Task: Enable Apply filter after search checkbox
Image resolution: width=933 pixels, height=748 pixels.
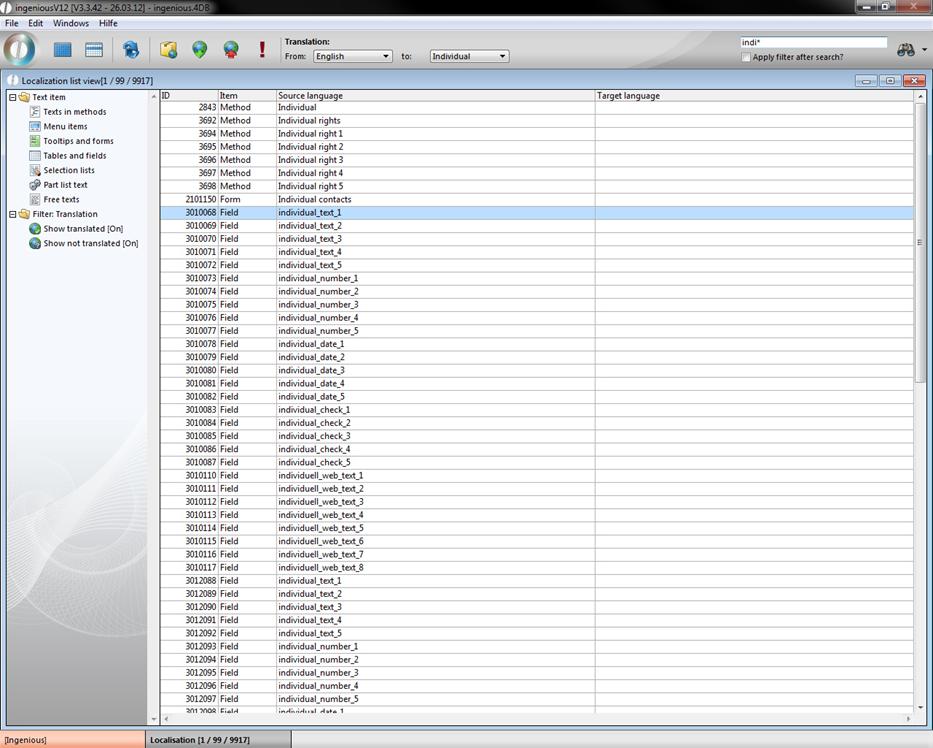Action: point(746,57)
